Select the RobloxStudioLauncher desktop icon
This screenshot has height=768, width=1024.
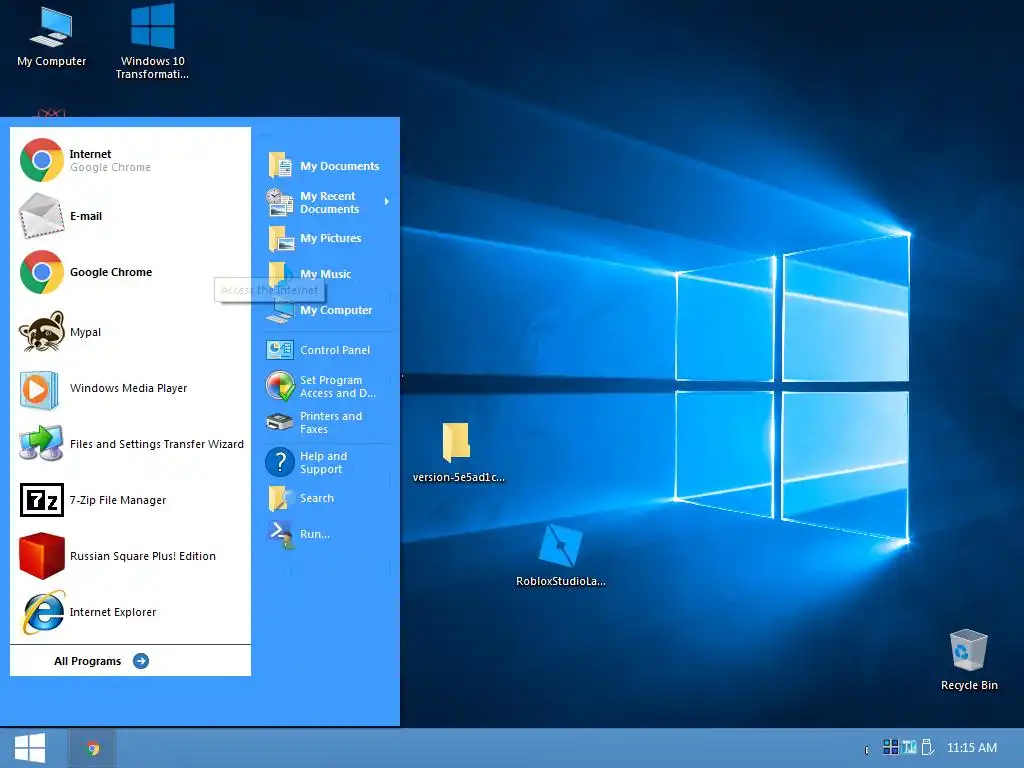(x=560, y=554)
